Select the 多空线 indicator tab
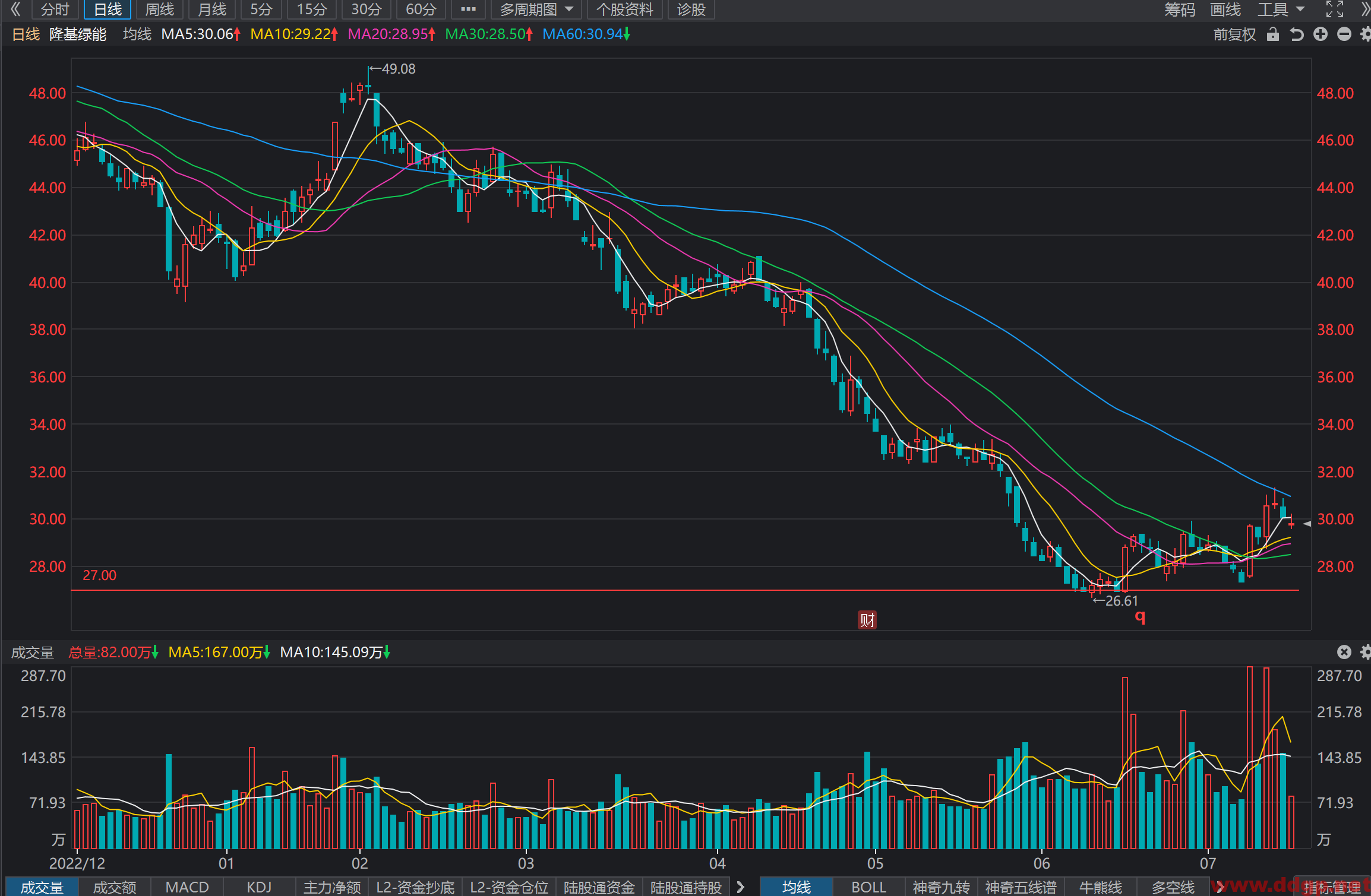This screenshot has height=896, width=1371. 1173,887
